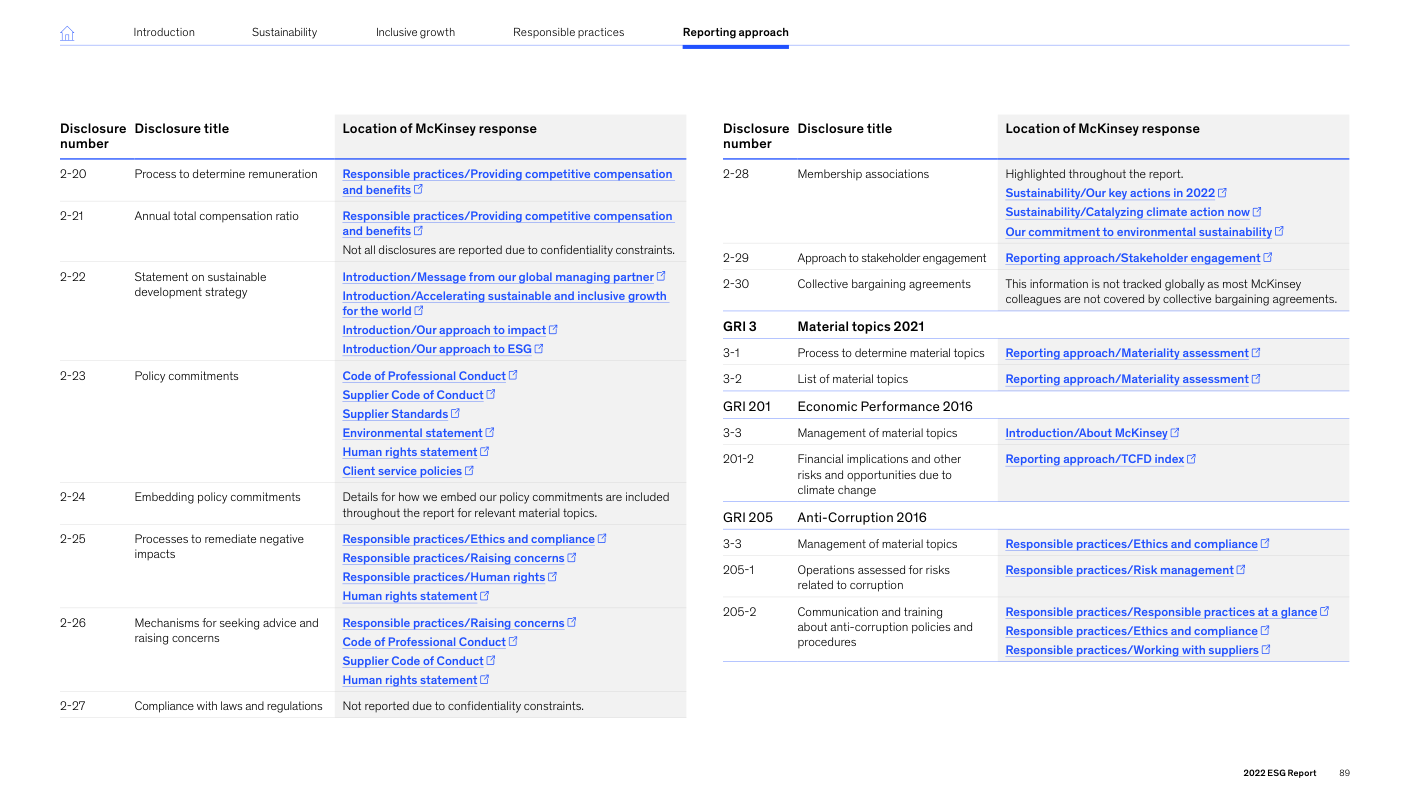Click external-link icon after About McKinsey

click(1175, 432)
